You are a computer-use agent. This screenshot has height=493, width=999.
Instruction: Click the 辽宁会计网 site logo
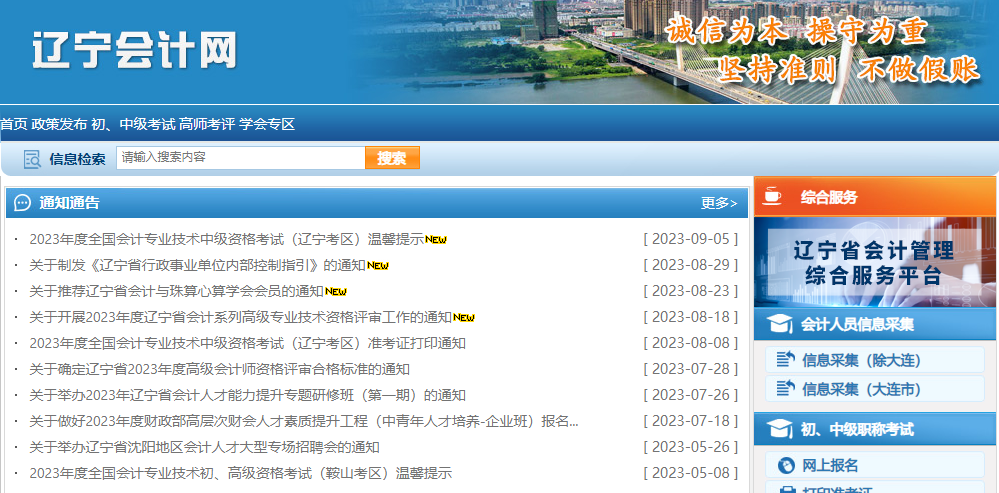134,50
